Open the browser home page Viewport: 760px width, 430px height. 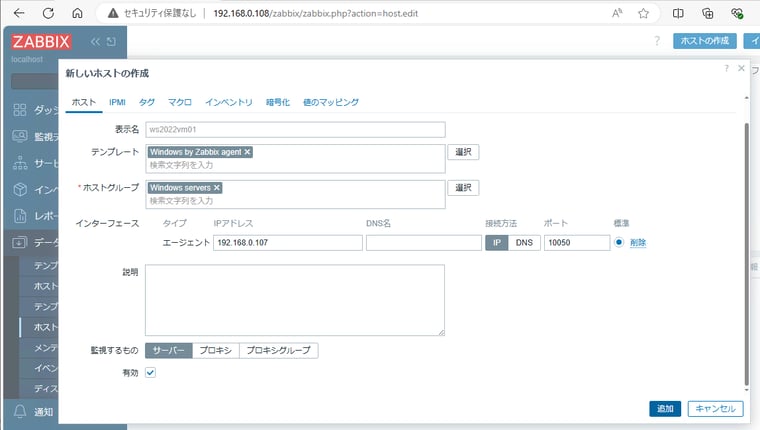tap(77, 13)
